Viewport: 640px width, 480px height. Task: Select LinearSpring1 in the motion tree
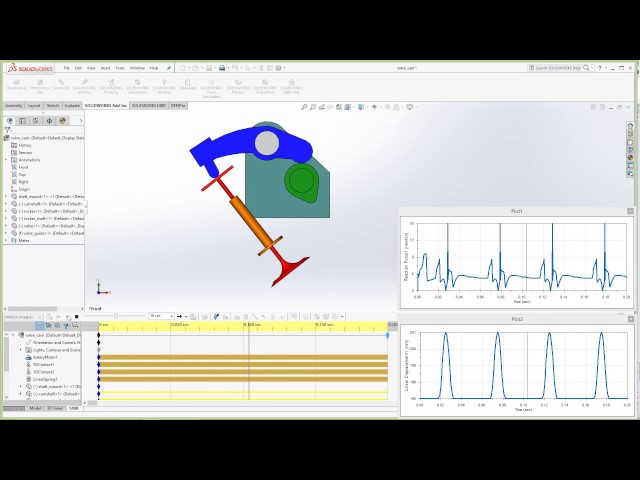45,380
